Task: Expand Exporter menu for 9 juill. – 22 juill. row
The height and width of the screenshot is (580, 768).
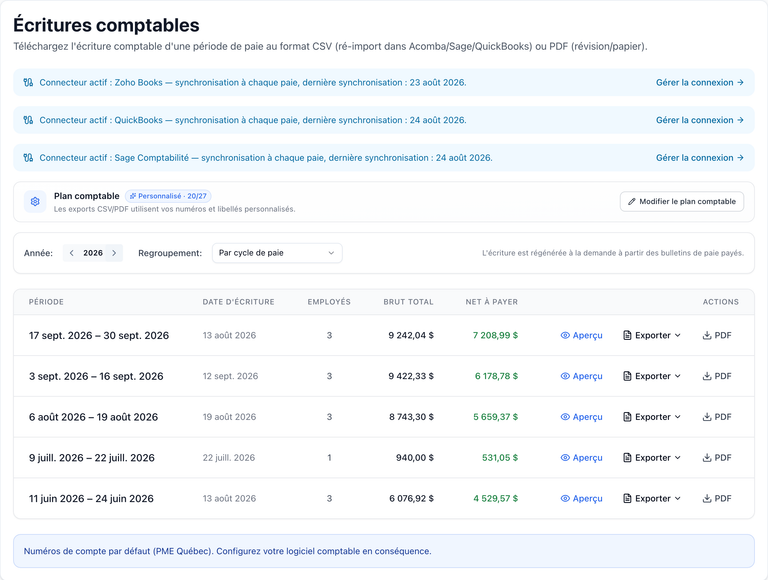Action: (x=652, y=458)
